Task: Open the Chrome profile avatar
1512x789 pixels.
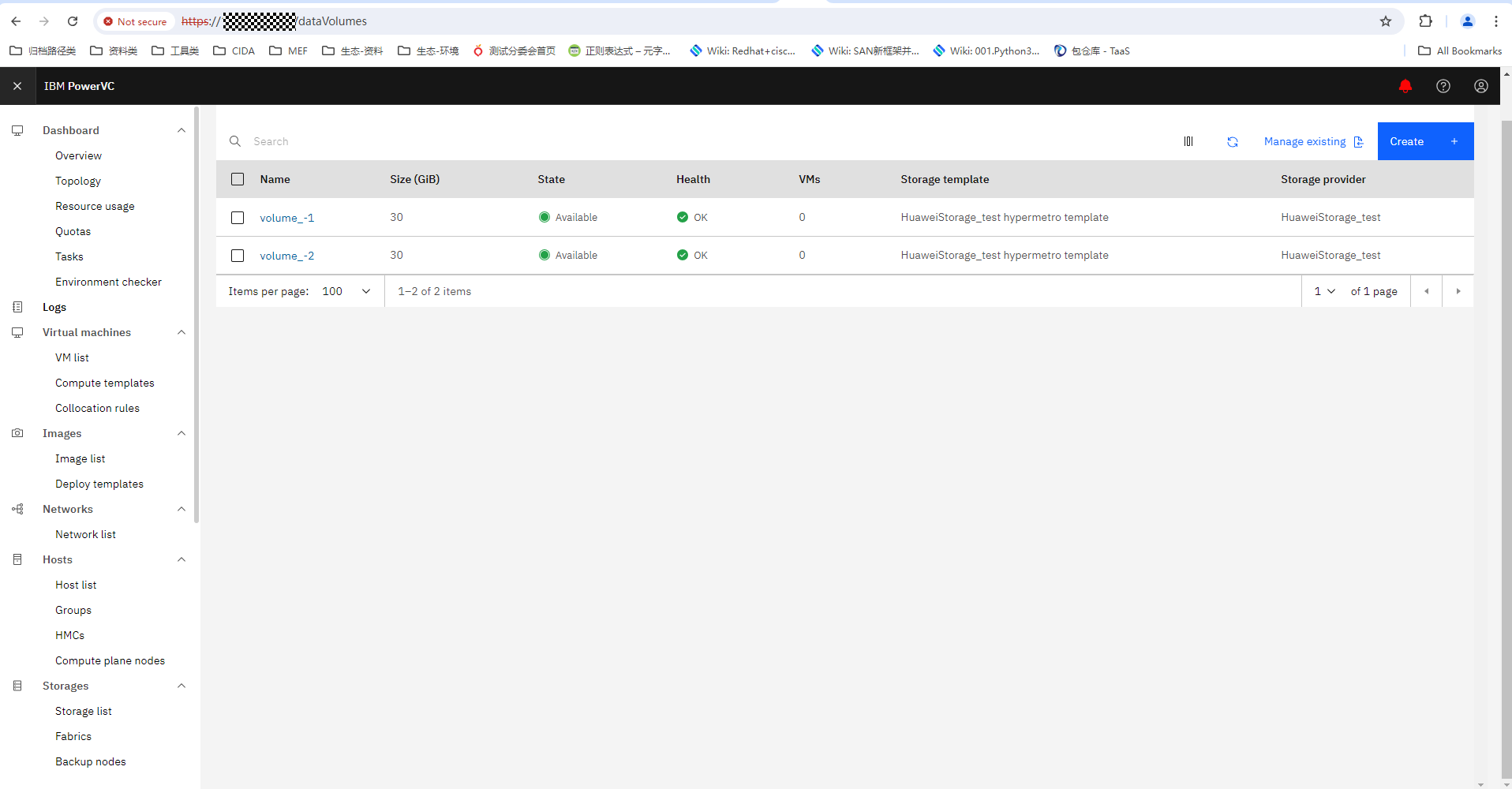Action: [1467, 21]
